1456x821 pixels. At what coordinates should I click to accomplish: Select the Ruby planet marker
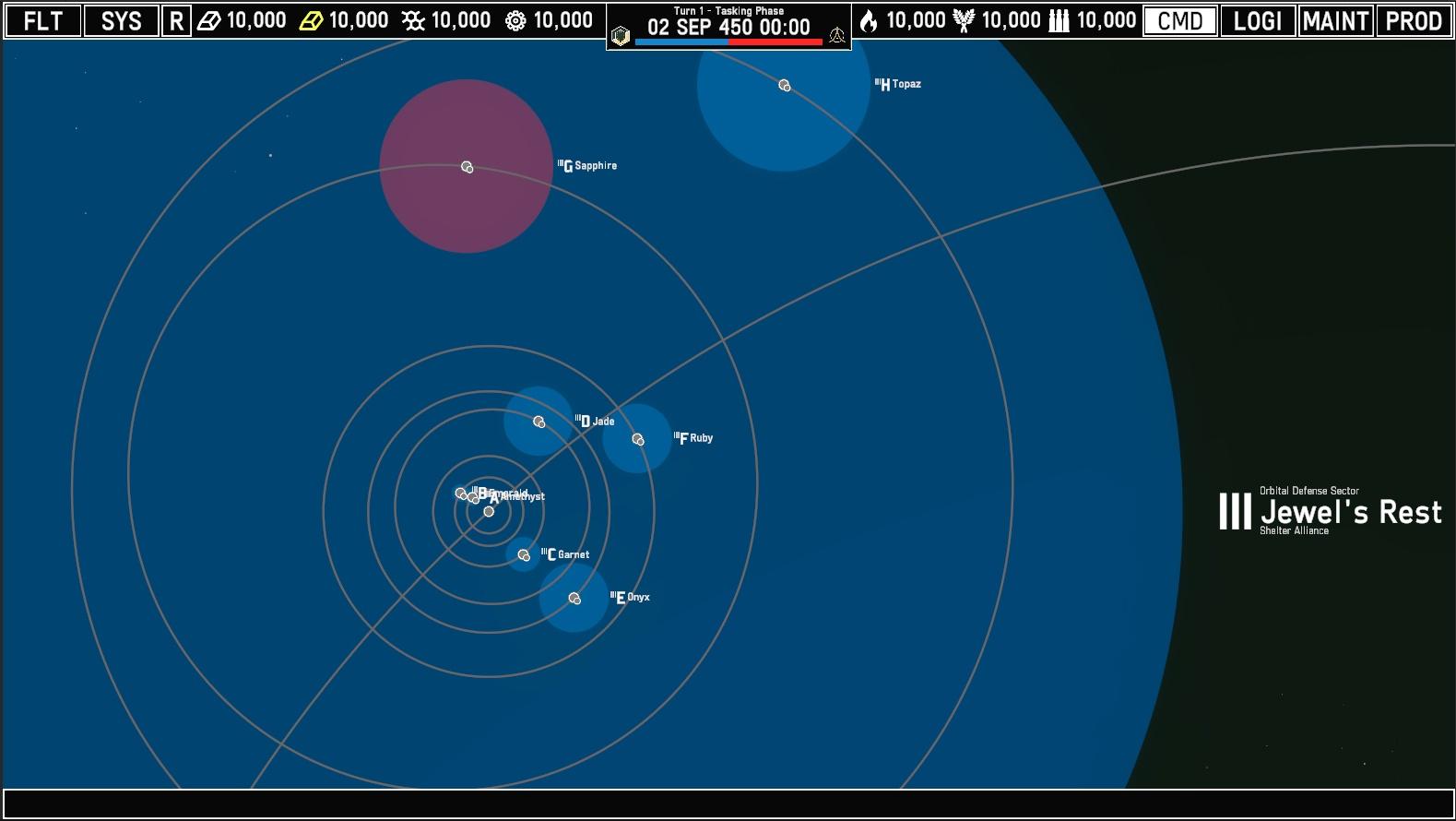(637, 439)
